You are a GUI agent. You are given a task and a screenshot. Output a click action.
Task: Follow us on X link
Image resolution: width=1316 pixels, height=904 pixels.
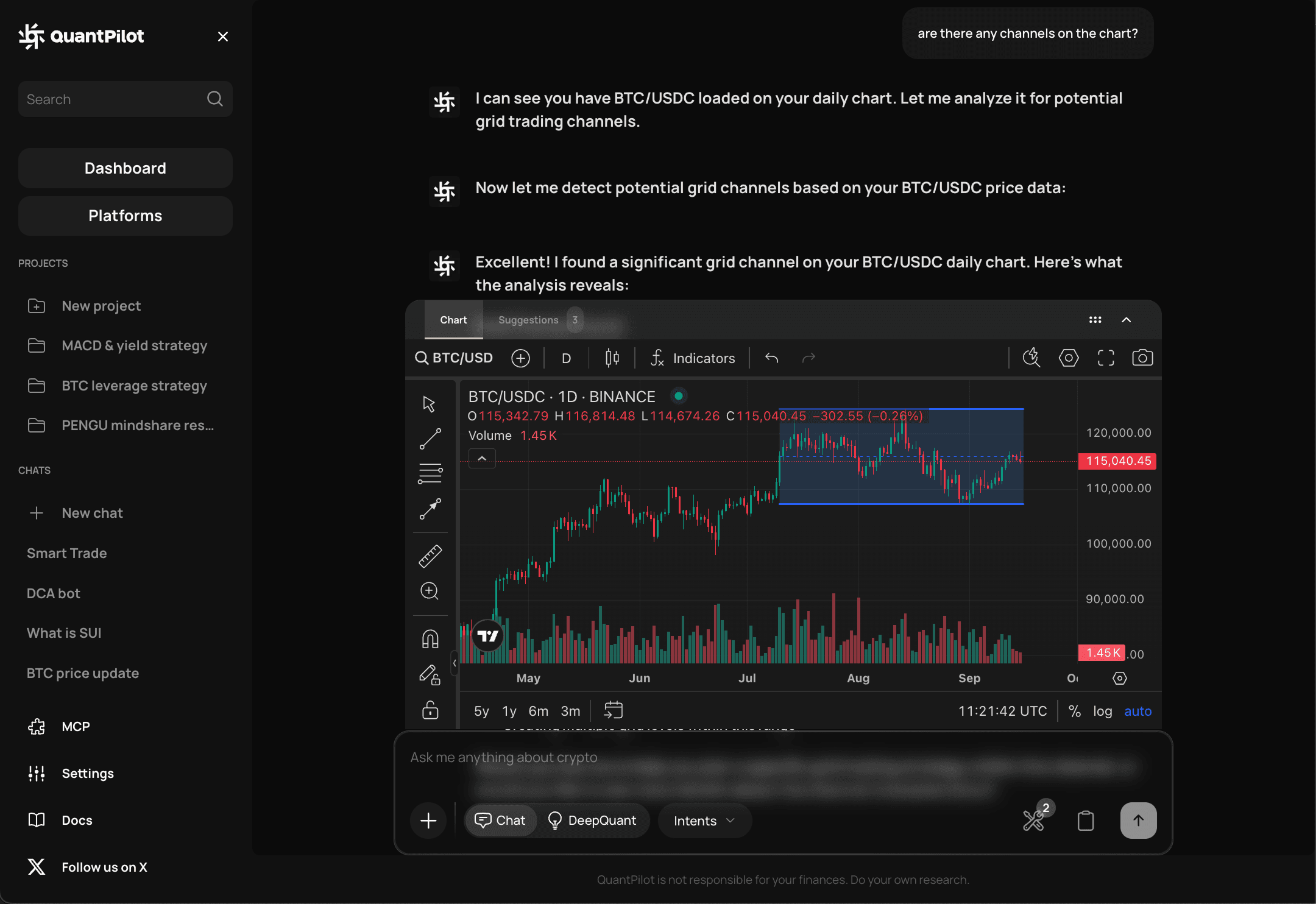click(x=87, y=867)
